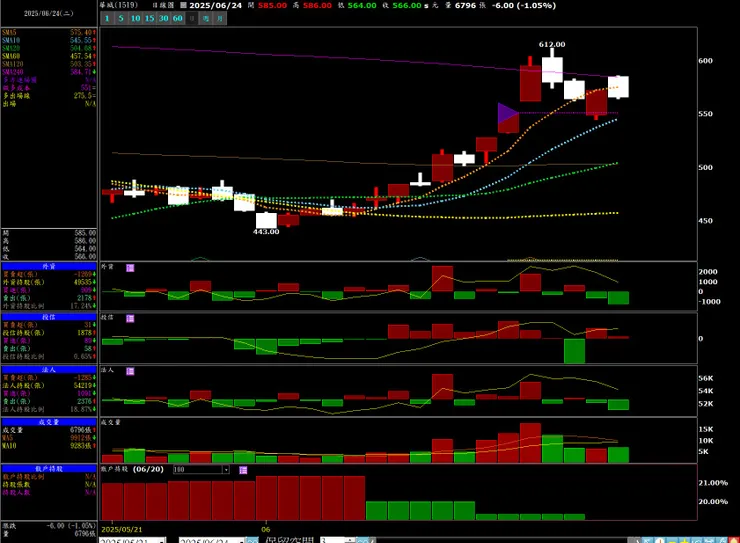Switch to the monthly (月) chart timeframe
Screen dimensions: 740x543
[220, 18]
